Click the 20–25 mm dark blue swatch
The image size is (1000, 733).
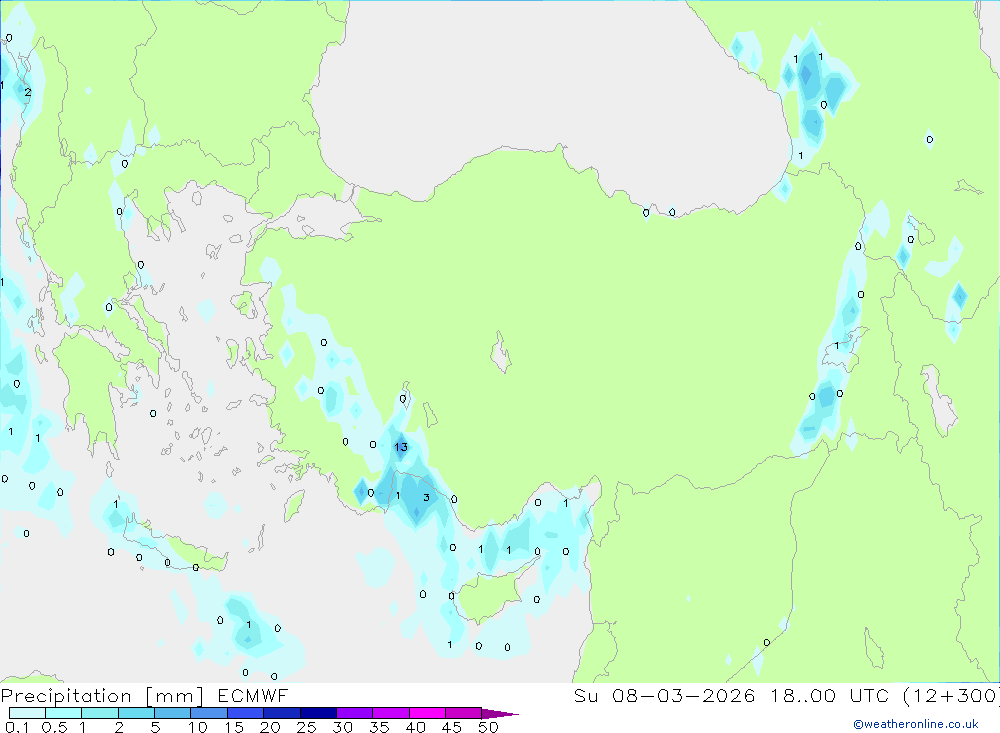(282, 713)
